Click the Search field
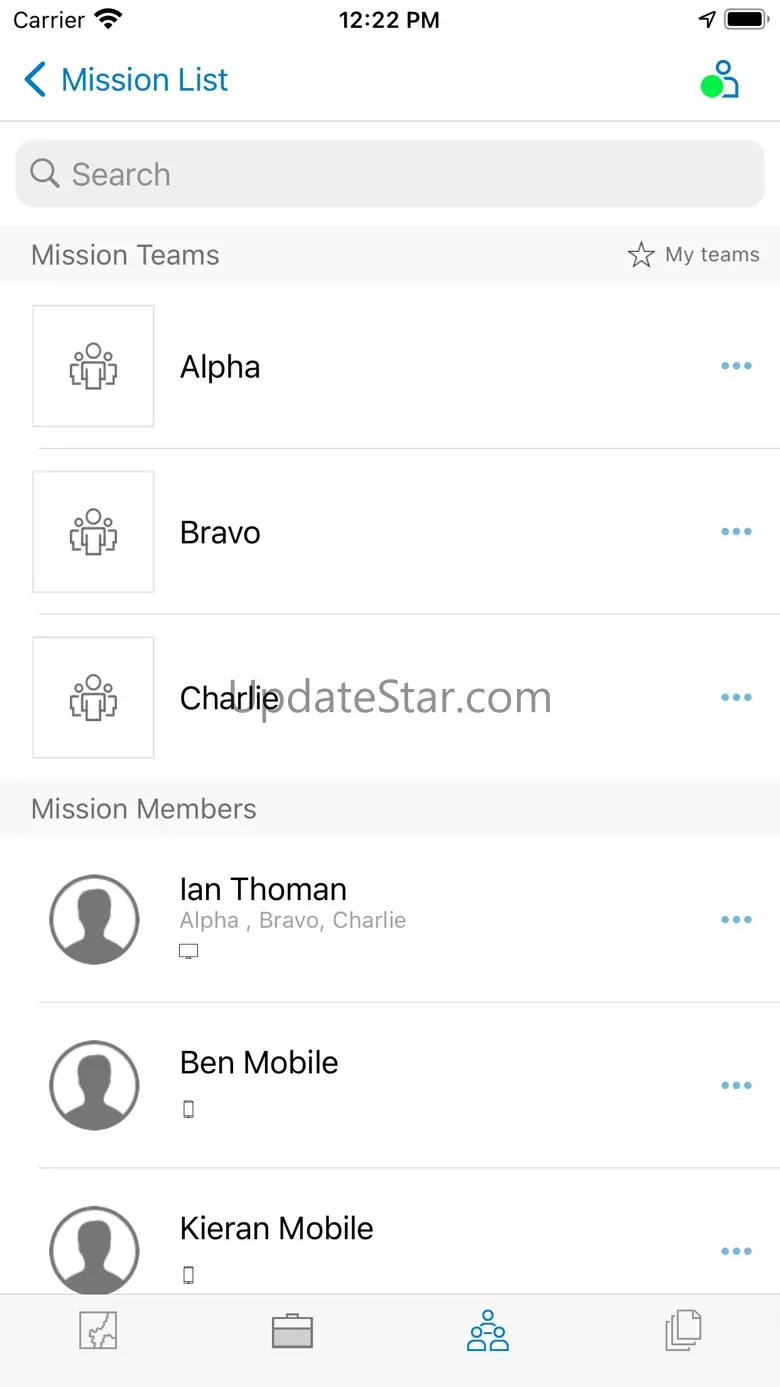The image size is (780, 1387). 390,174
